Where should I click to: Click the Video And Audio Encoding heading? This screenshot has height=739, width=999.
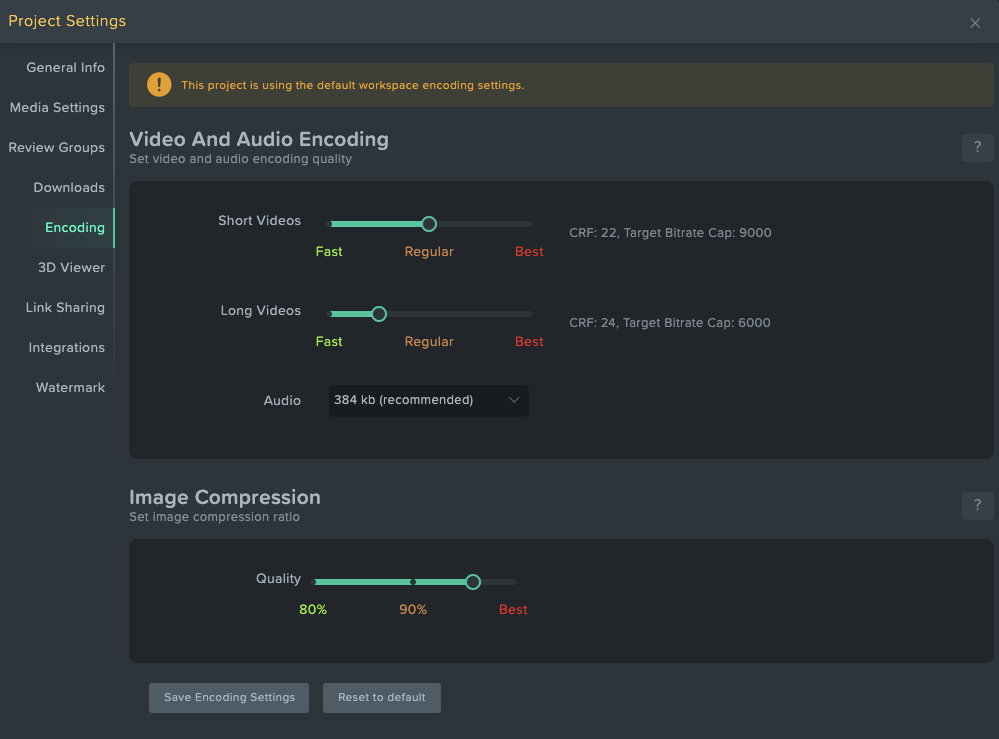(x=259, y=139)
